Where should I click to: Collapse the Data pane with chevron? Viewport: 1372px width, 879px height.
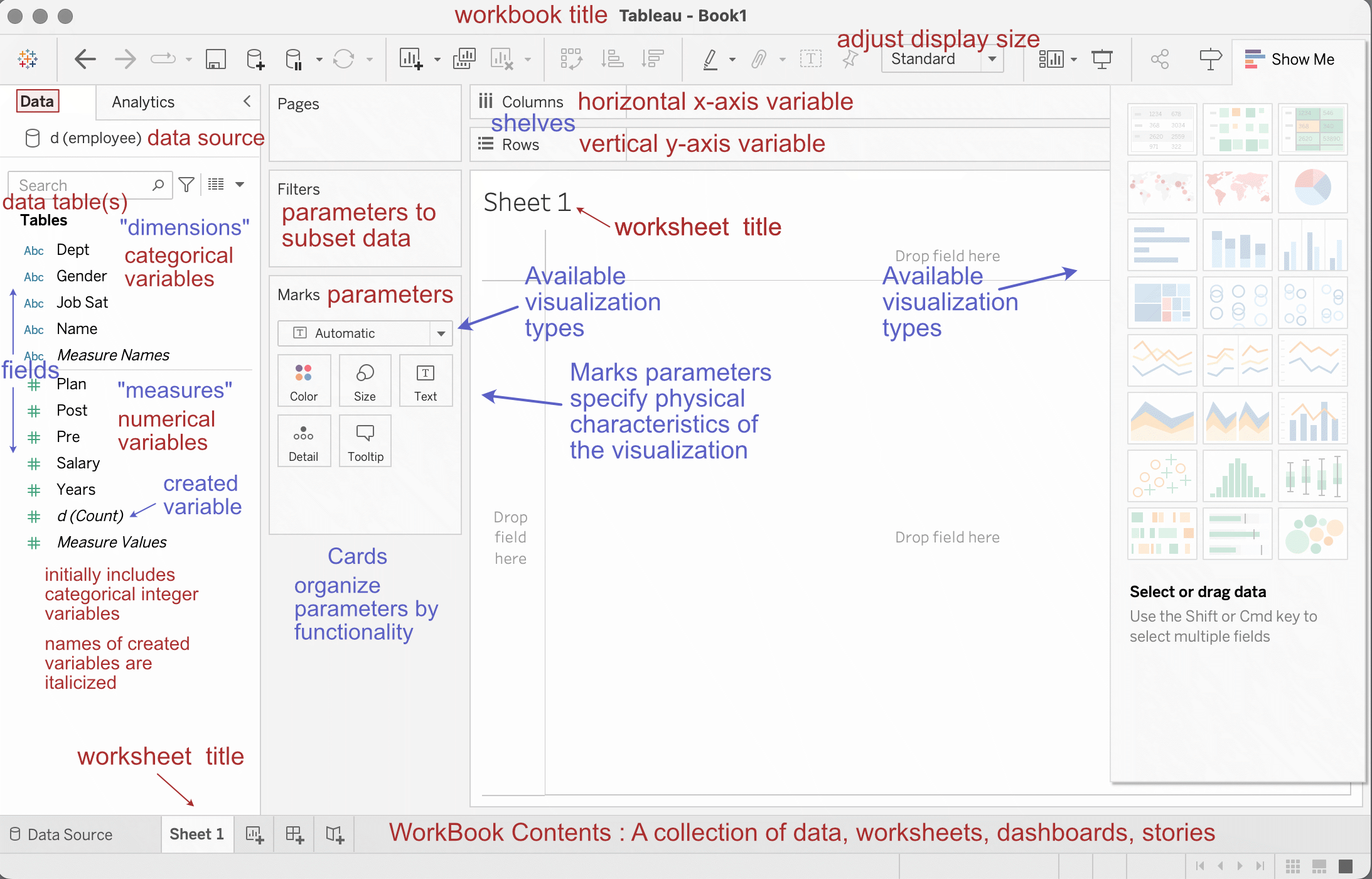click(x=247, y=101)
